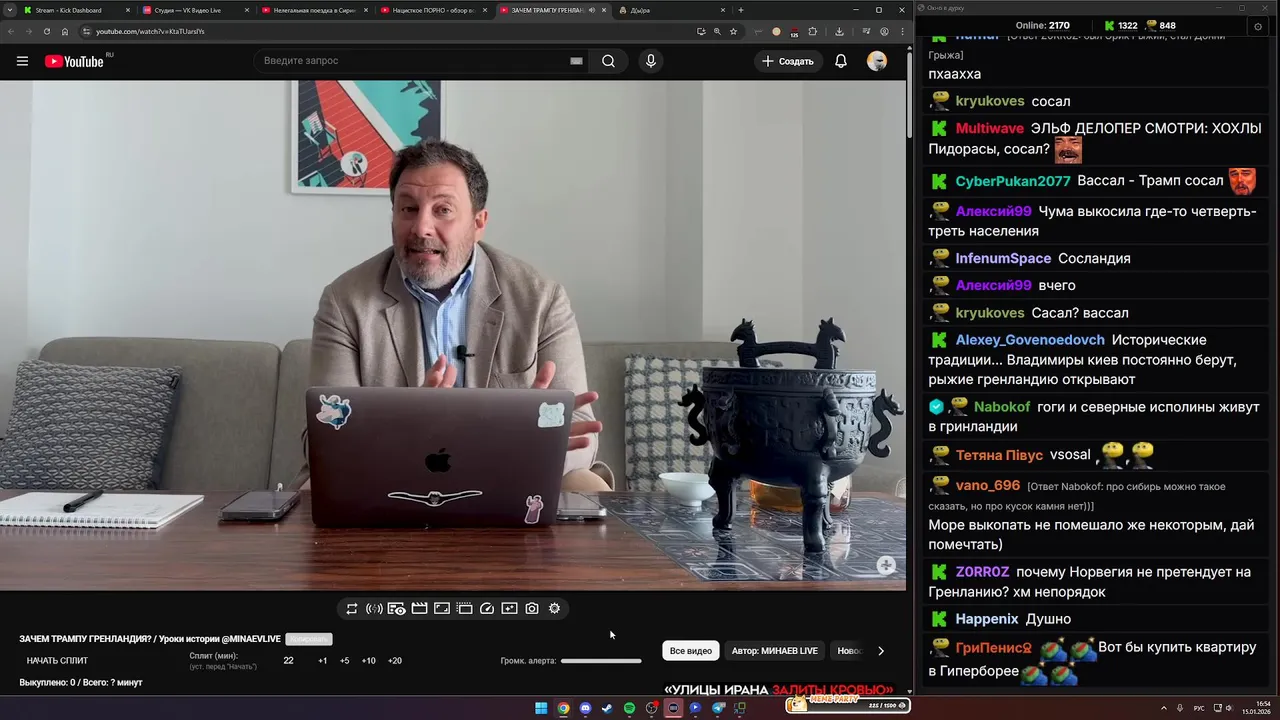This screenshot has width=1280, height=720.
Task: Open enhancer settings gear in player toolbar
Action: 555,608
